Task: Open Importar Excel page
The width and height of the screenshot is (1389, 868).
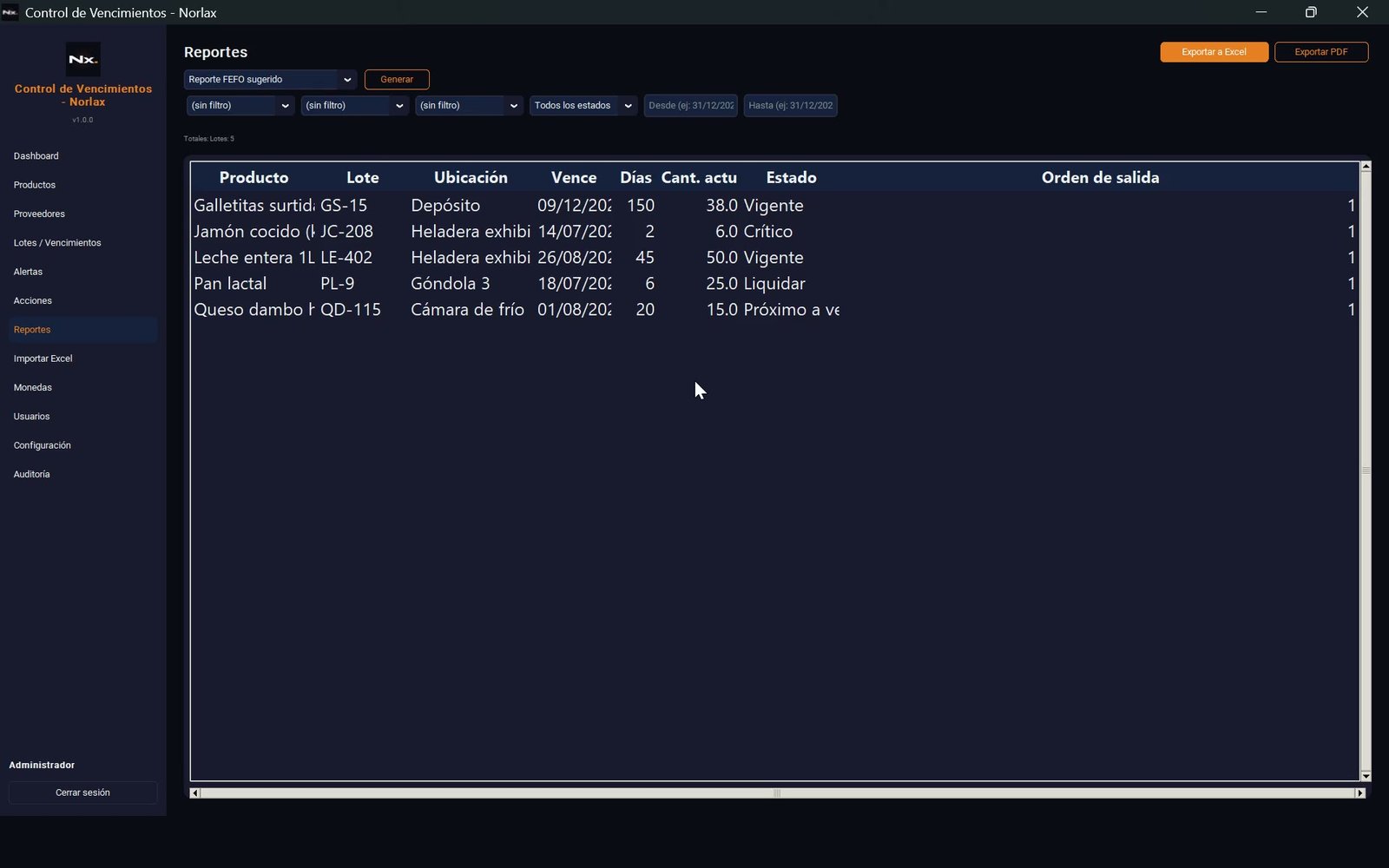Action: [82, 358]
